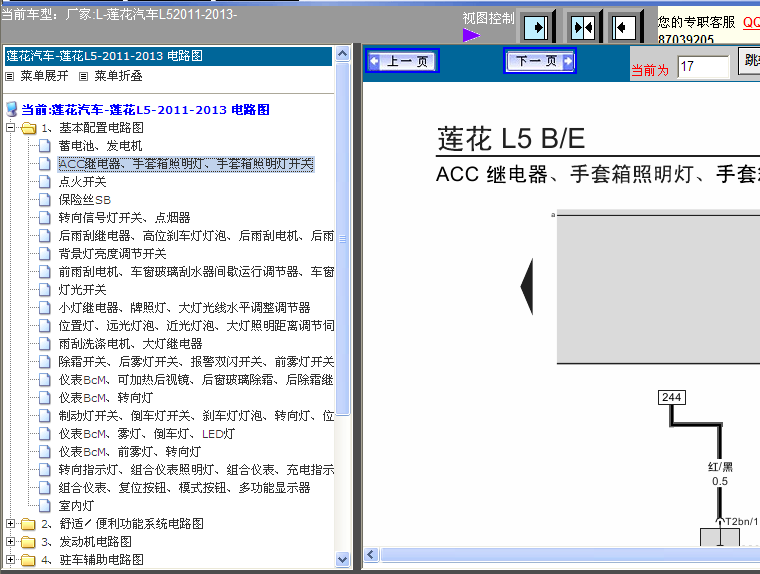Open 转向指示灯、组合仪表照明灯 diagram
This screenshot has height=574, width=760.
[x=196, y=469]
